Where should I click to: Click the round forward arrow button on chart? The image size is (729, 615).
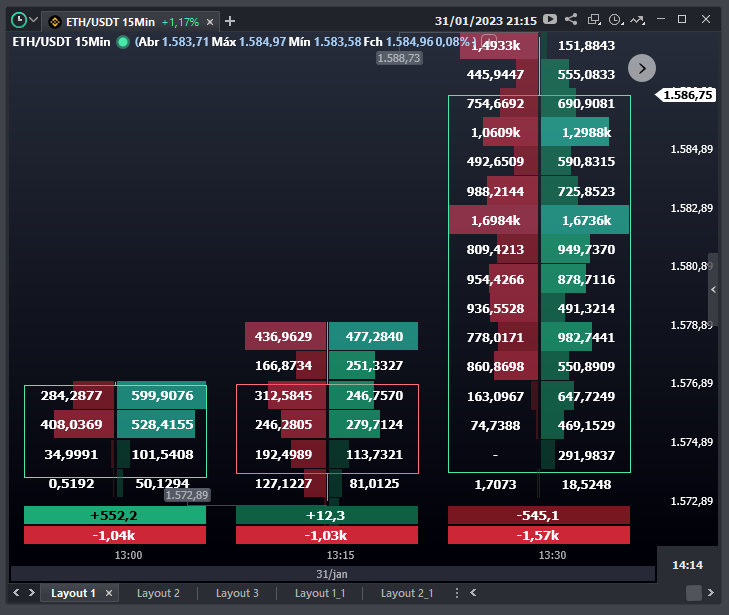tap(641, 67)
